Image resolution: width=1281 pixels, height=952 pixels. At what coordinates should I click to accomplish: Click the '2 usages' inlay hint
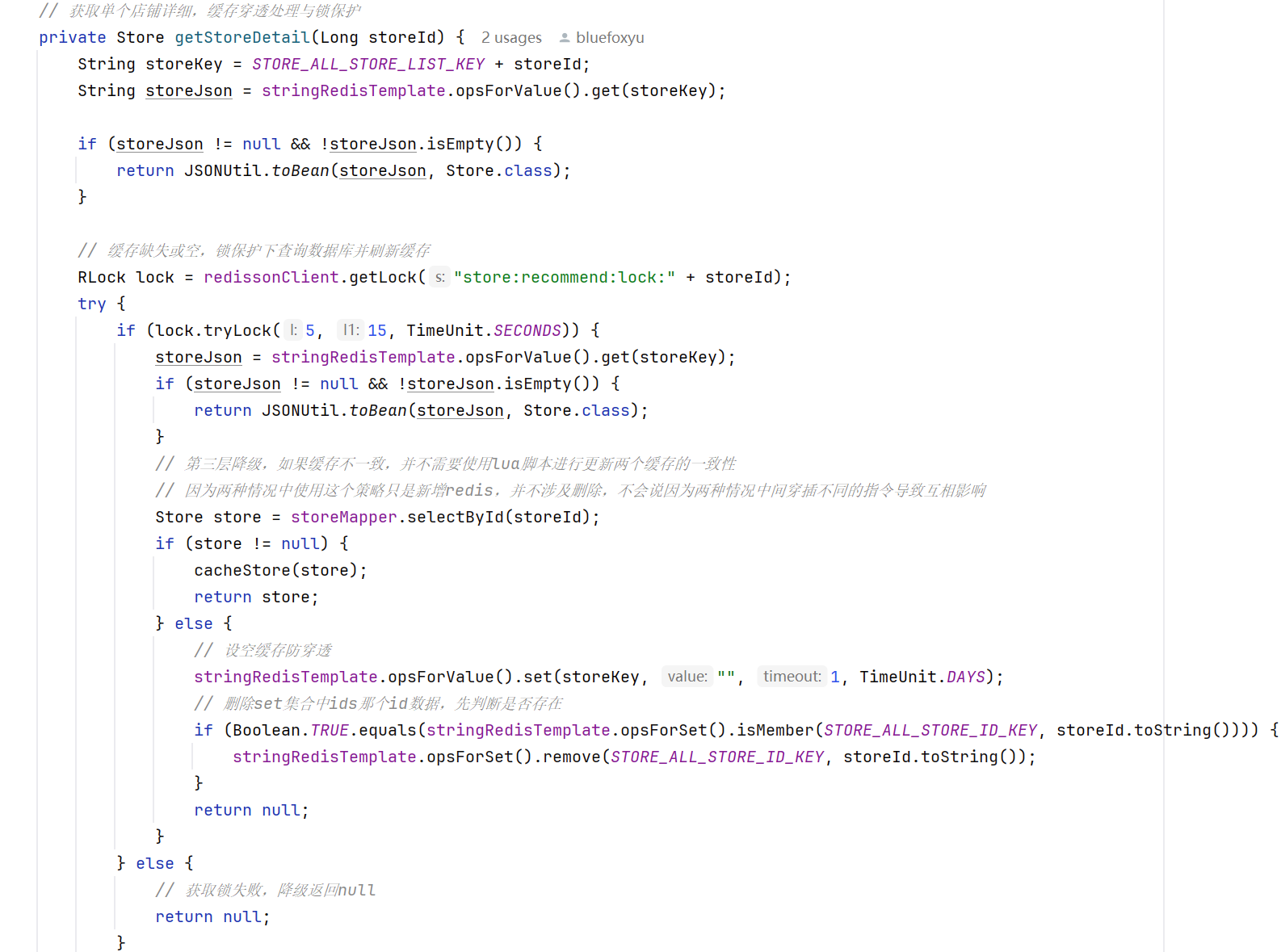511,38
